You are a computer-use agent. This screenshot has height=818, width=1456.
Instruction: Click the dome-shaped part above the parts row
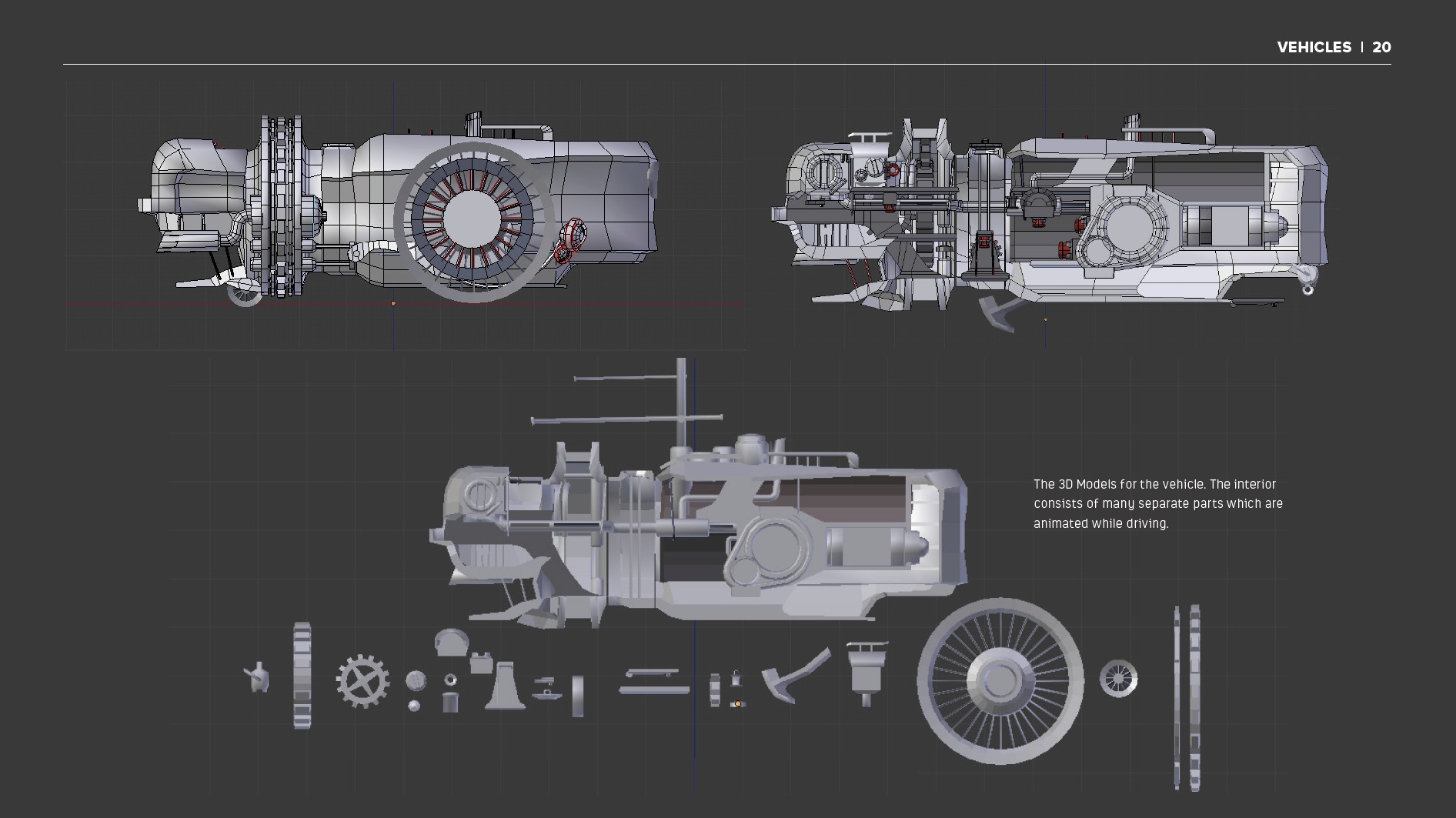pyautogui.click(x=451, y=641)
